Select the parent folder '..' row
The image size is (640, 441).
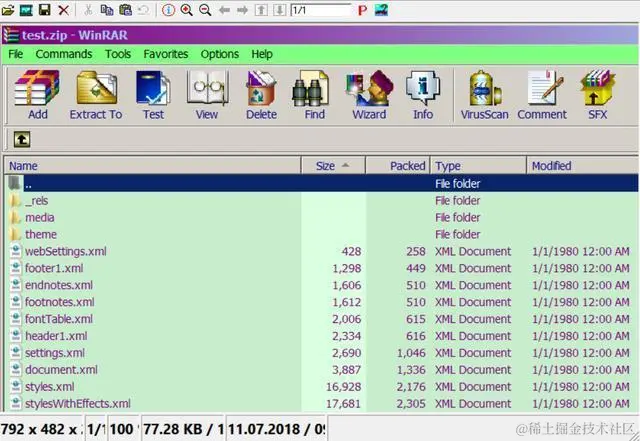322,183
